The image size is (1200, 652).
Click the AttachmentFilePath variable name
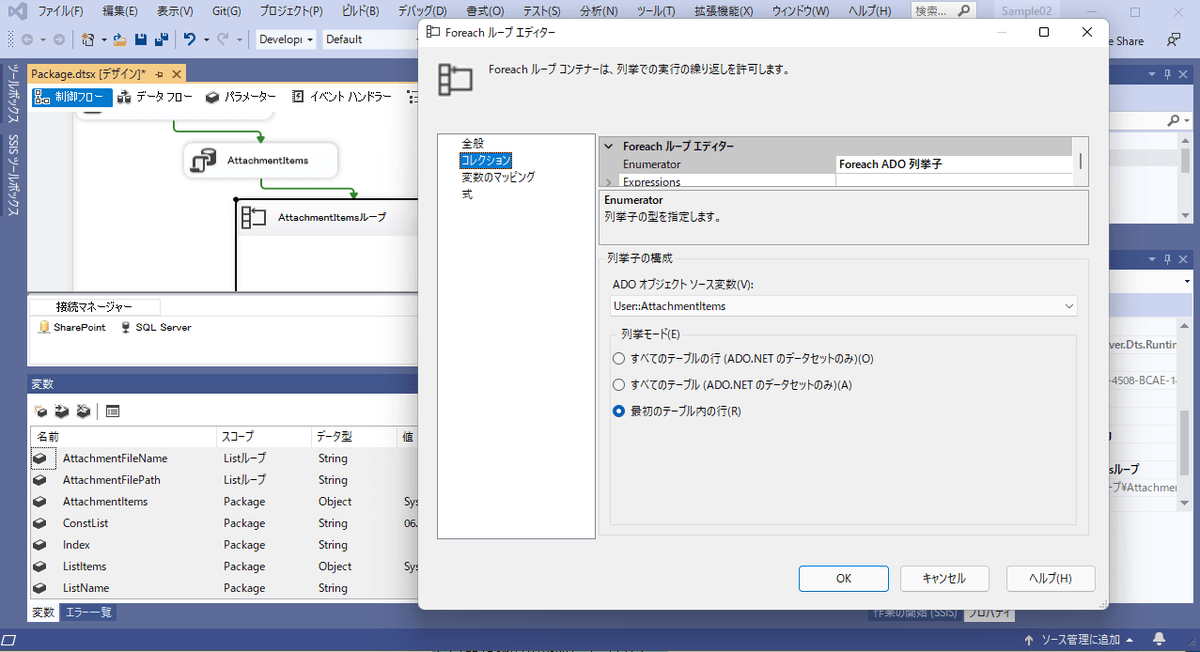(111, 480)
